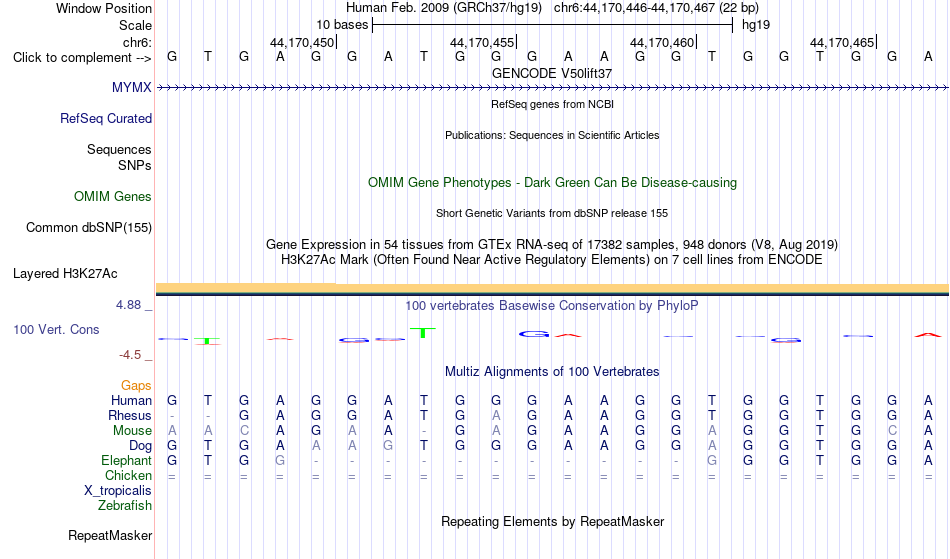Click the H3K27Ac Mark ENCODE title

[552, 260]
